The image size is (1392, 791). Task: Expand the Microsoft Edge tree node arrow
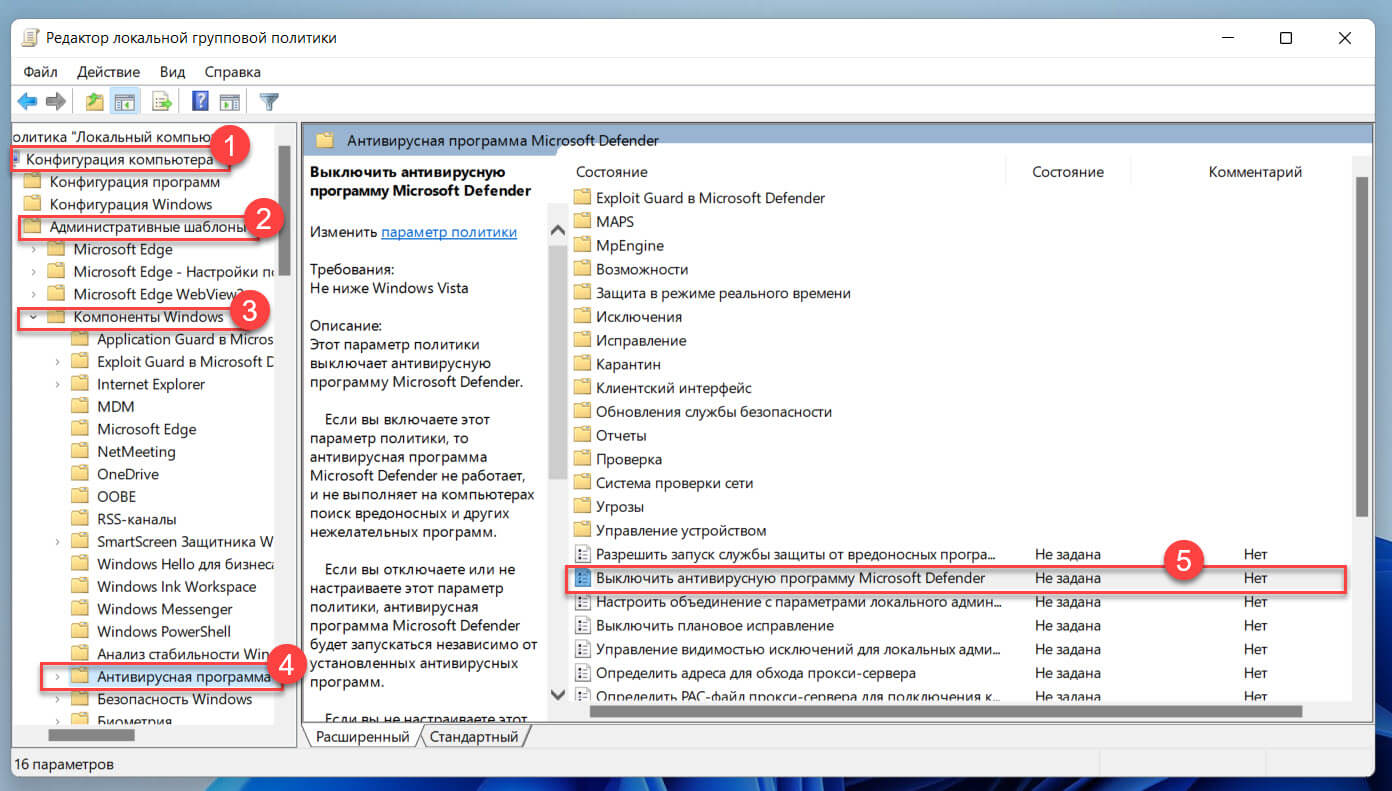33,249
